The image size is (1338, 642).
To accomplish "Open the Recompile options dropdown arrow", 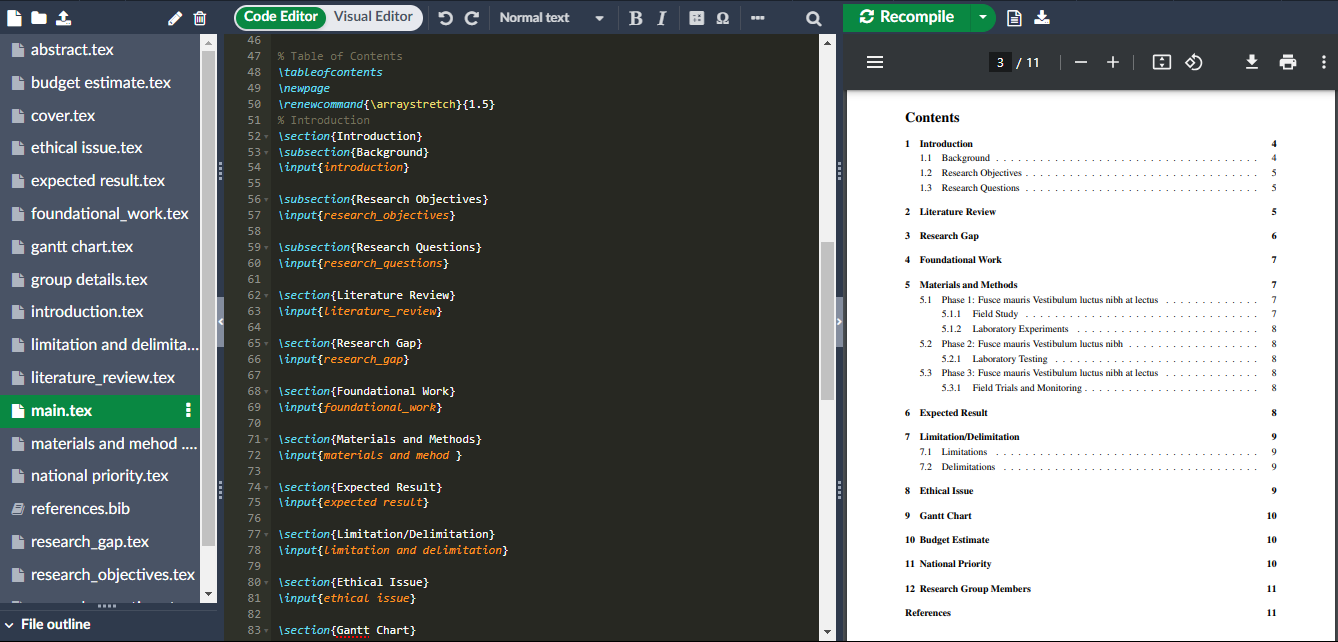I will [982, 17].
